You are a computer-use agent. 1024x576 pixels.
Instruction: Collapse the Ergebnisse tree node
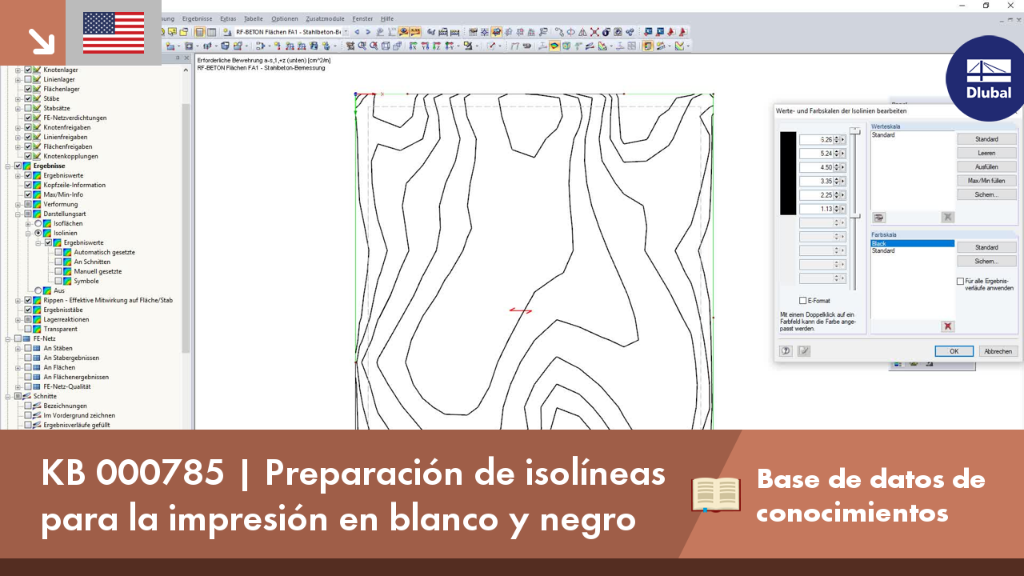[8, 166]
